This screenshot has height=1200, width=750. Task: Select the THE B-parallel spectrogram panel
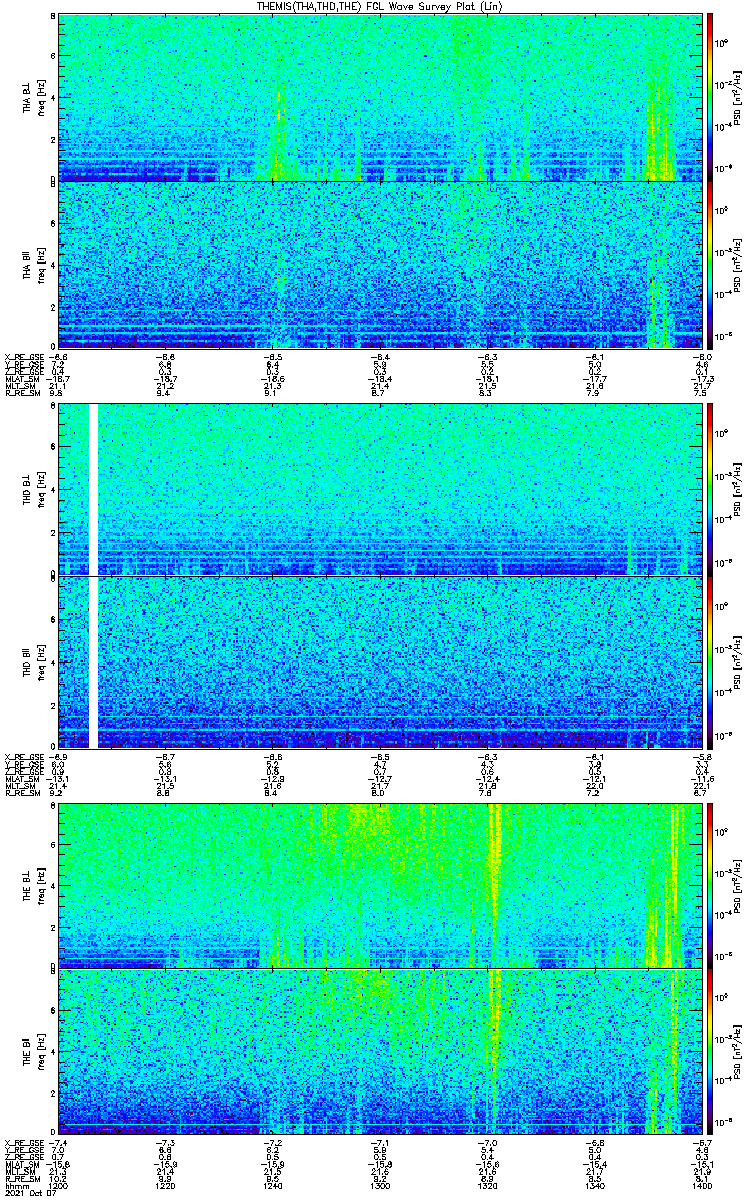tap(381, 1052)
